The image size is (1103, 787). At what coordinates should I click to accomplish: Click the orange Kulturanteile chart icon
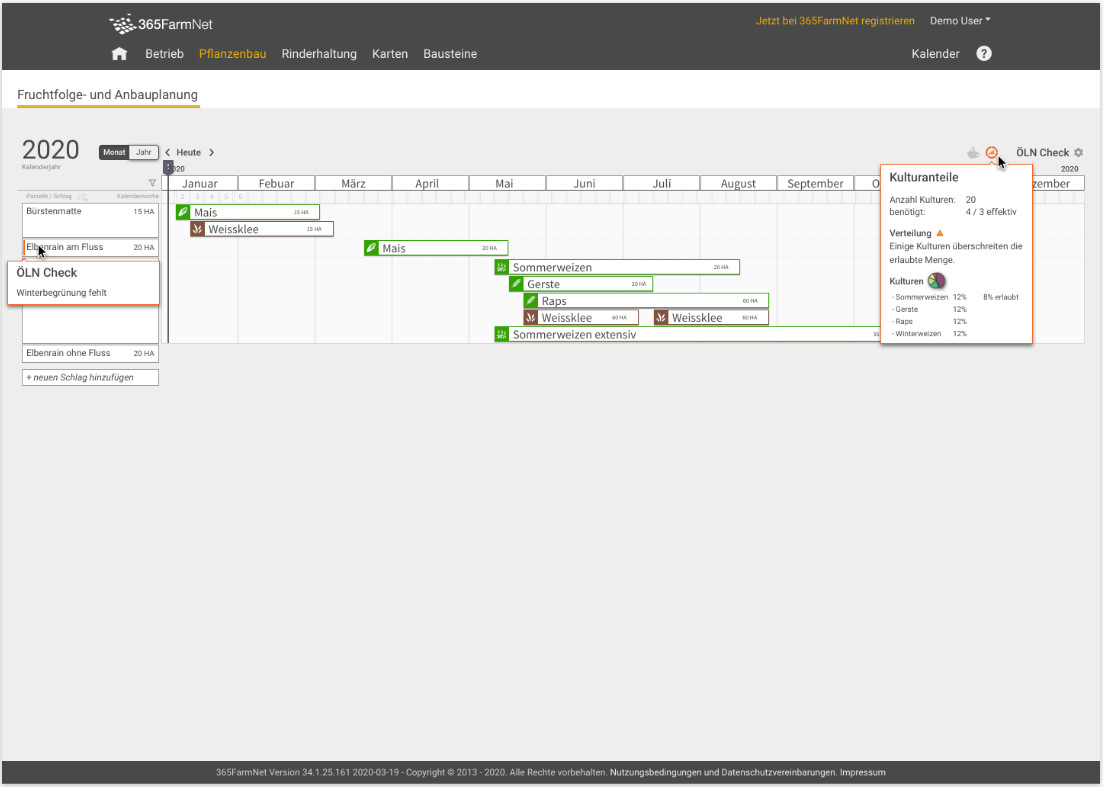991,152
